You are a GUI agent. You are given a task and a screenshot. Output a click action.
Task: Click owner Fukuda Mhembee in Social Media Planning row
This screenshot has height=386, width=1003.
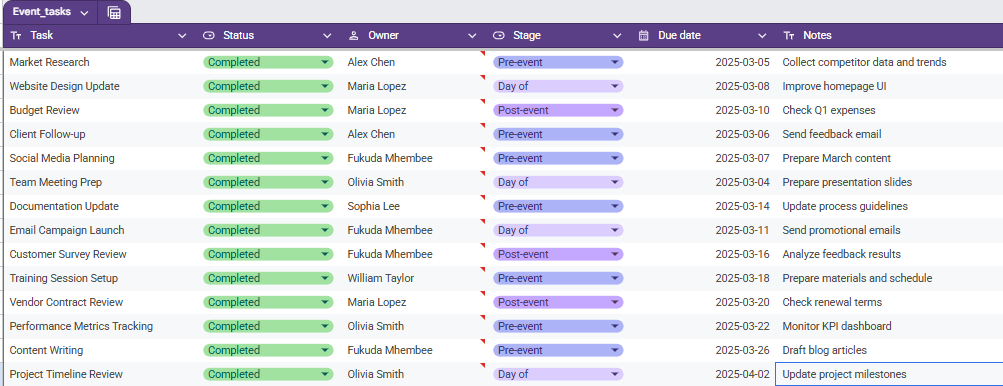pyautogui.click(x=390, y=158)
